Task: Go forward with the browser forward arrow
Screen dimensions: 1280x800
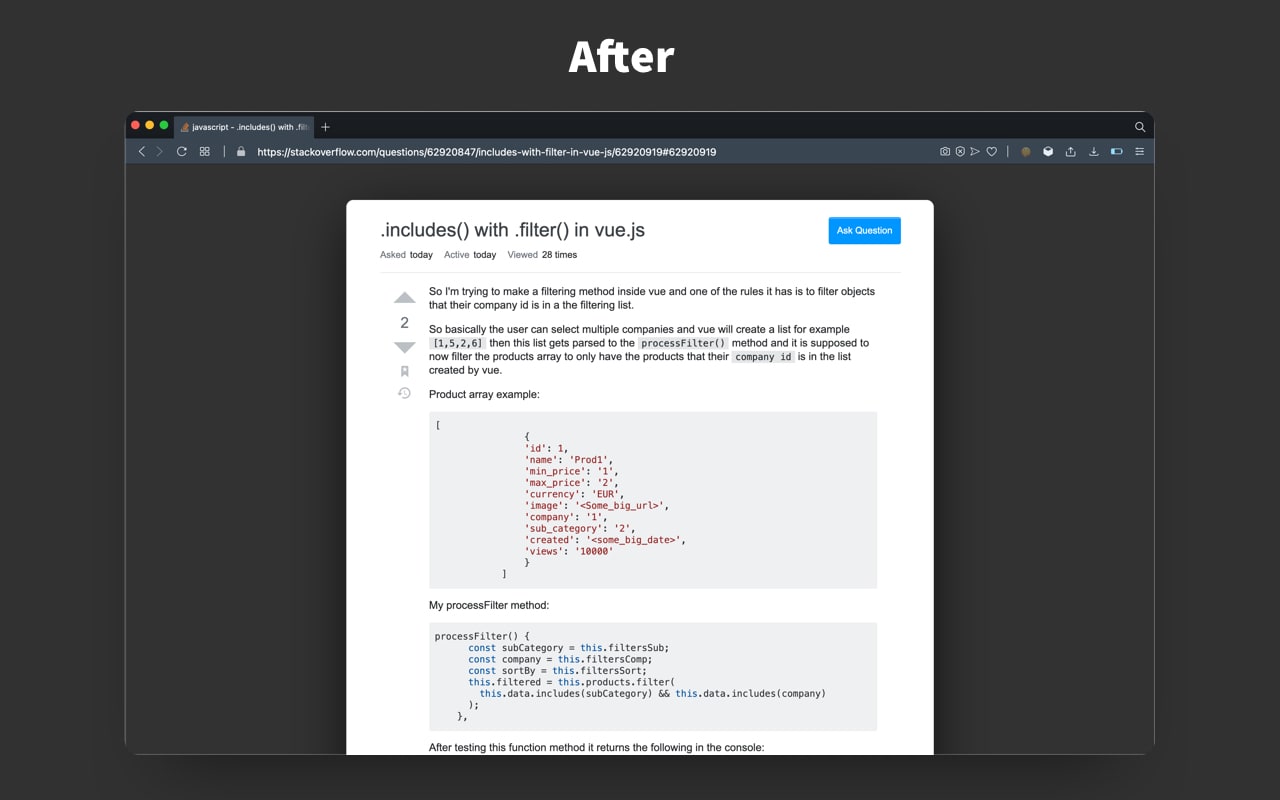Action: 159,152
